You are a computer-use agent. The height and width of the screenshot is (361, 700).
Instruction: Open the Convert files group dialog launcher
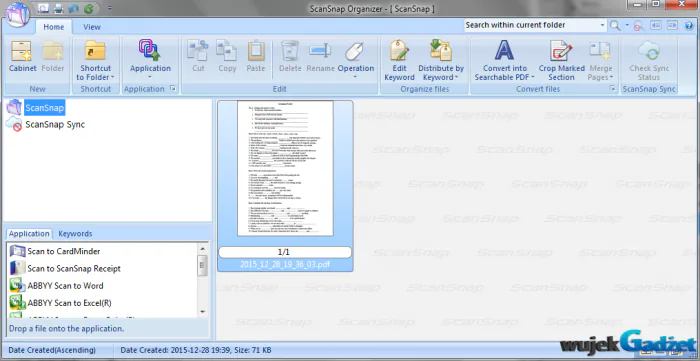coord(612,89)
